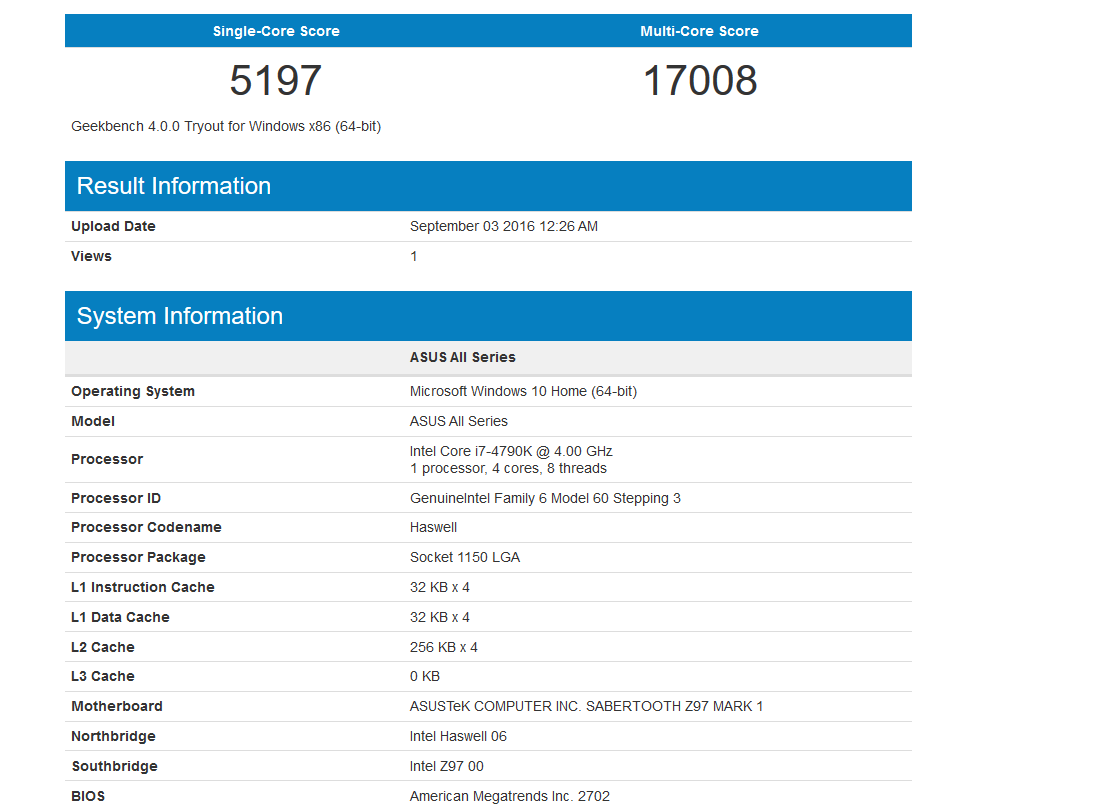Viewport: 1094px width, 810px height.
Task: Click the Processor Codename label
Action: coord(146,527)
